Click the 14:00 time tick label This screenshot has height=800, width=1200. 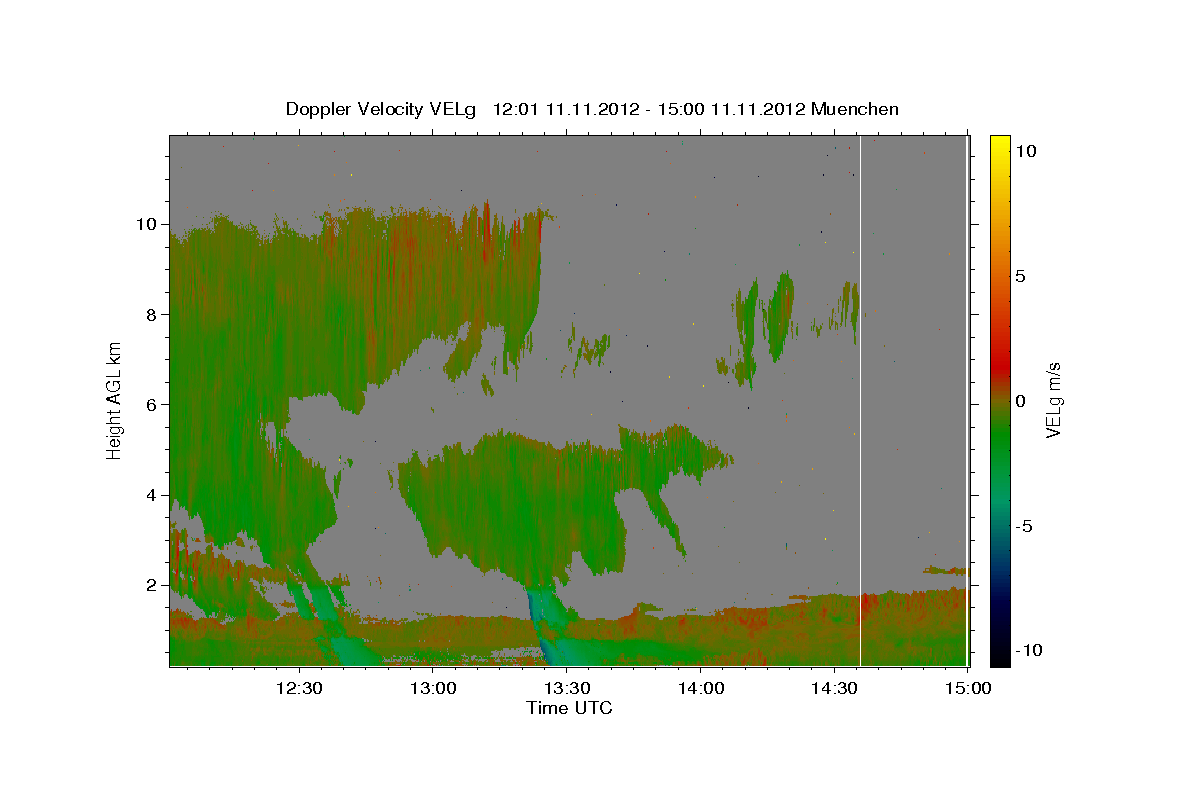(700, 689)
